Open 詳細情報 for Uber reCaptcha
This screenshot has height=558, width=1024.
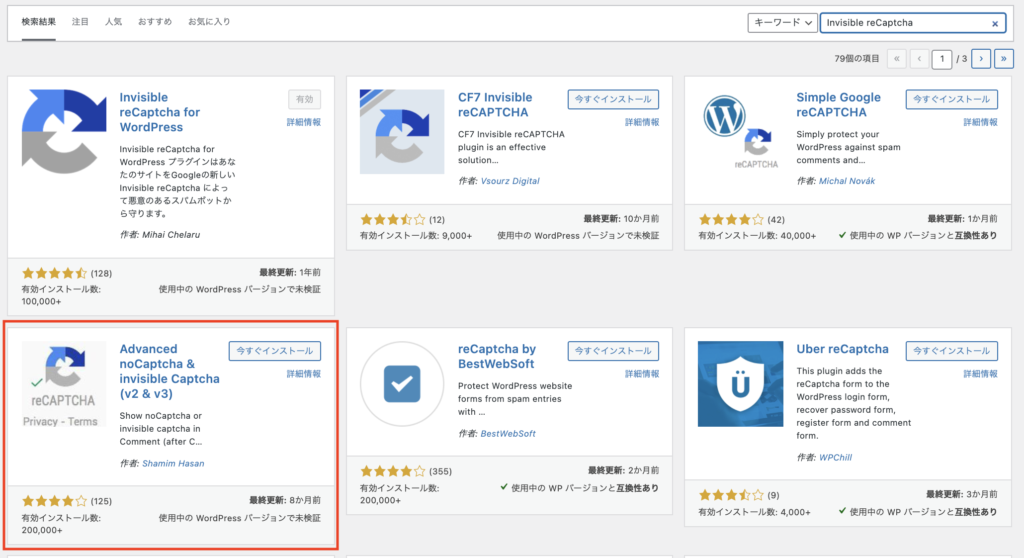coord(980,374)
